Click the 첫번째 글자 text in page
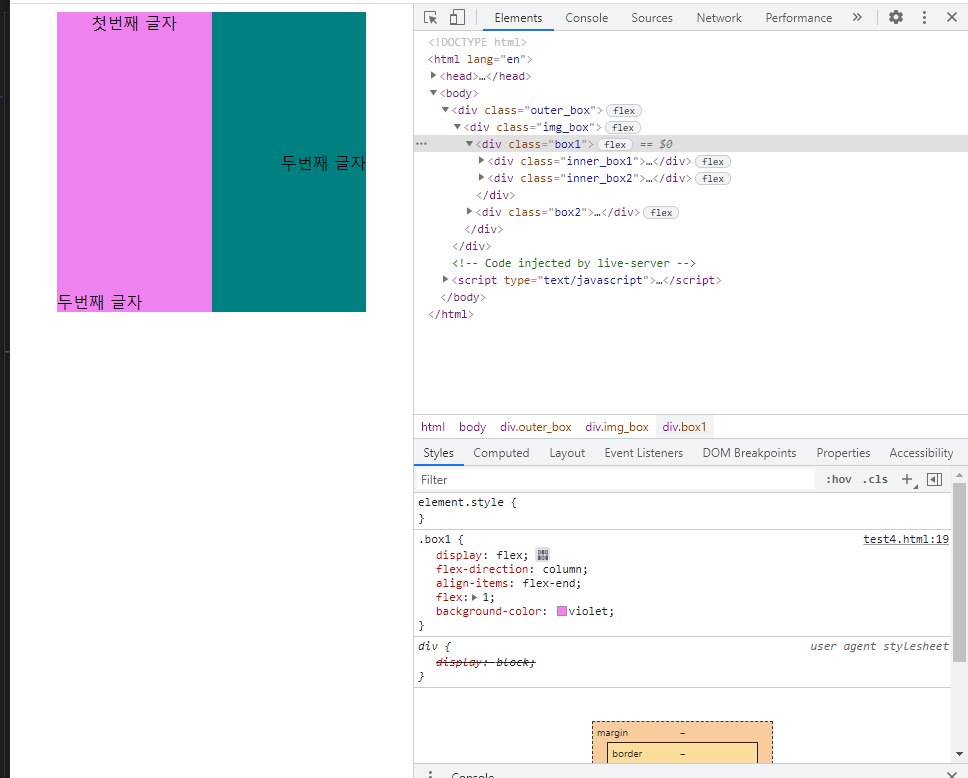Screen dimensions: 968x778 [x=134, y=23]
